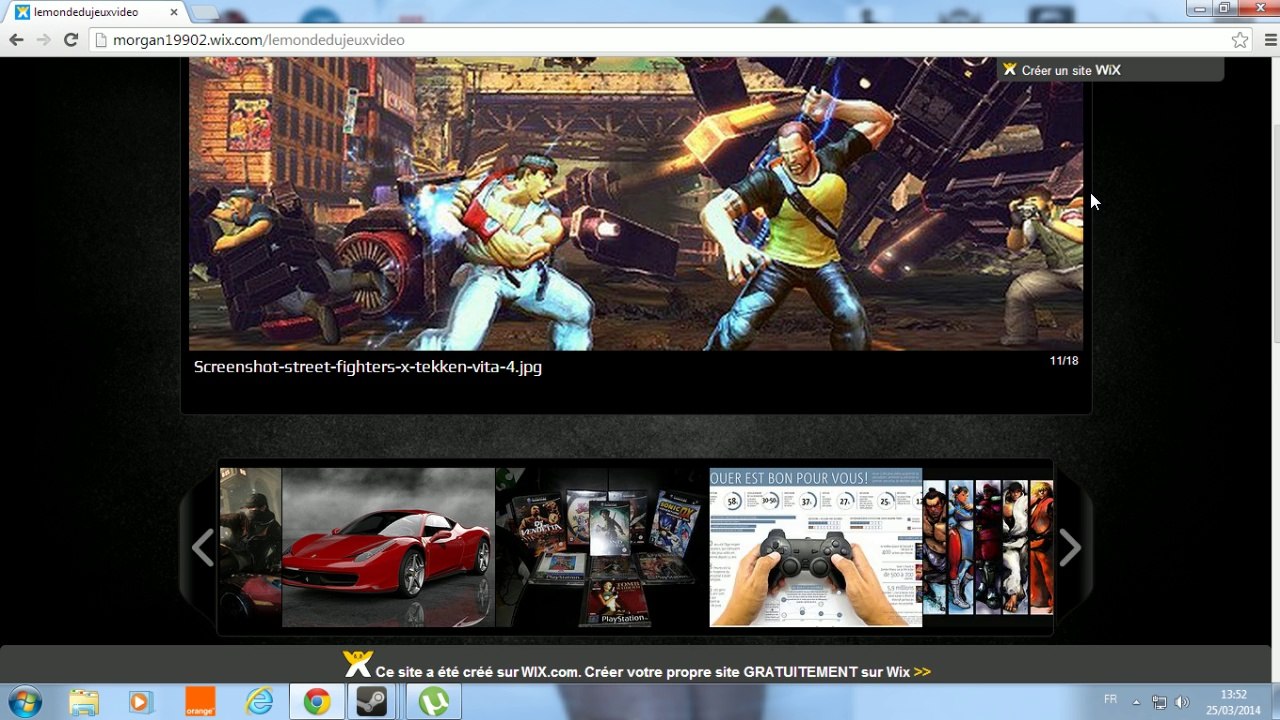
Task: Launch the media player from the taskbar
Action: 139,702
